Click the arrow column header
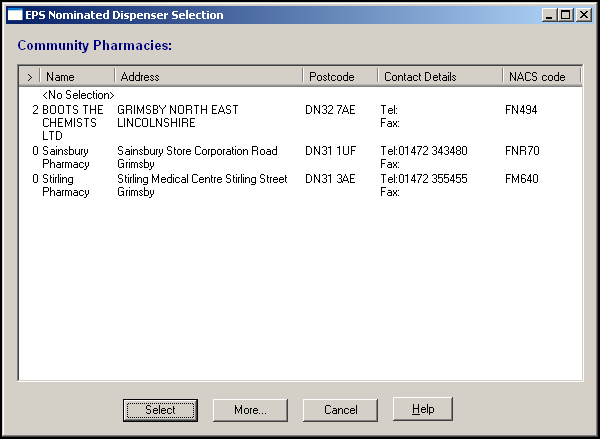This screenshot has width=600, height=439. coord(29,77)
